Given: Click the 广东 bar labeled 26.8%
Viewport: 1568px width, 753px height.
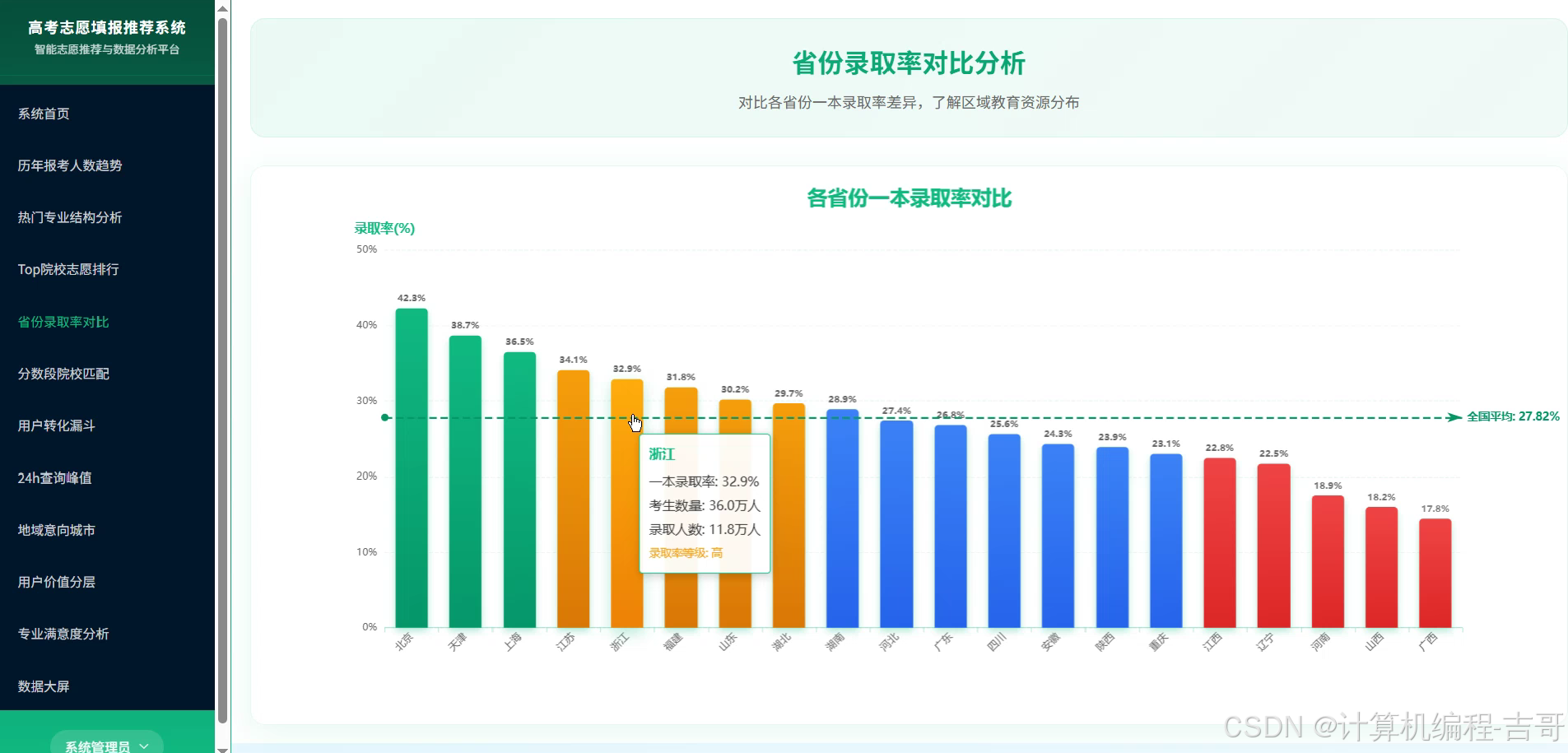Looking at the screenshot, I should click(x=951, y=527).
